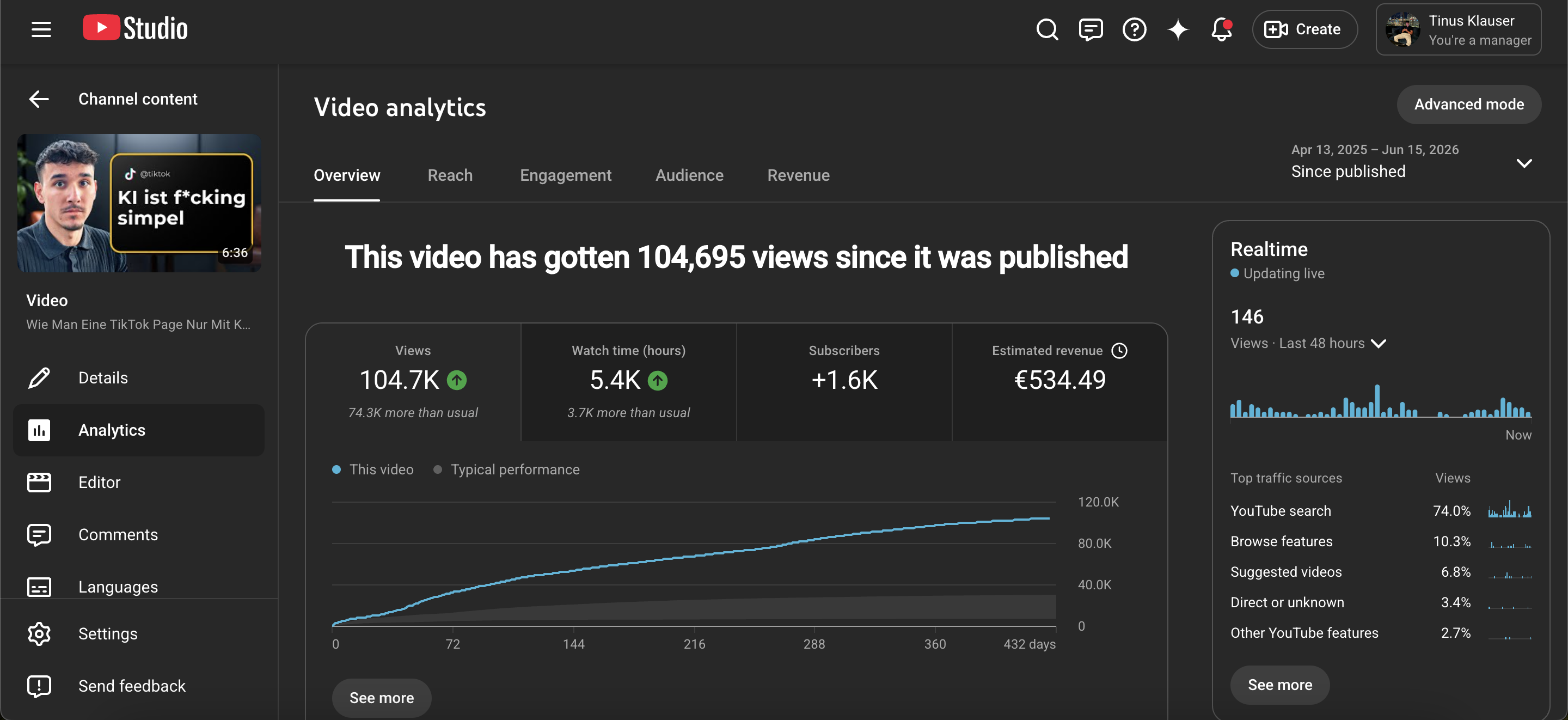Click the sparkle AI assistant icon

click(1178, 29)
